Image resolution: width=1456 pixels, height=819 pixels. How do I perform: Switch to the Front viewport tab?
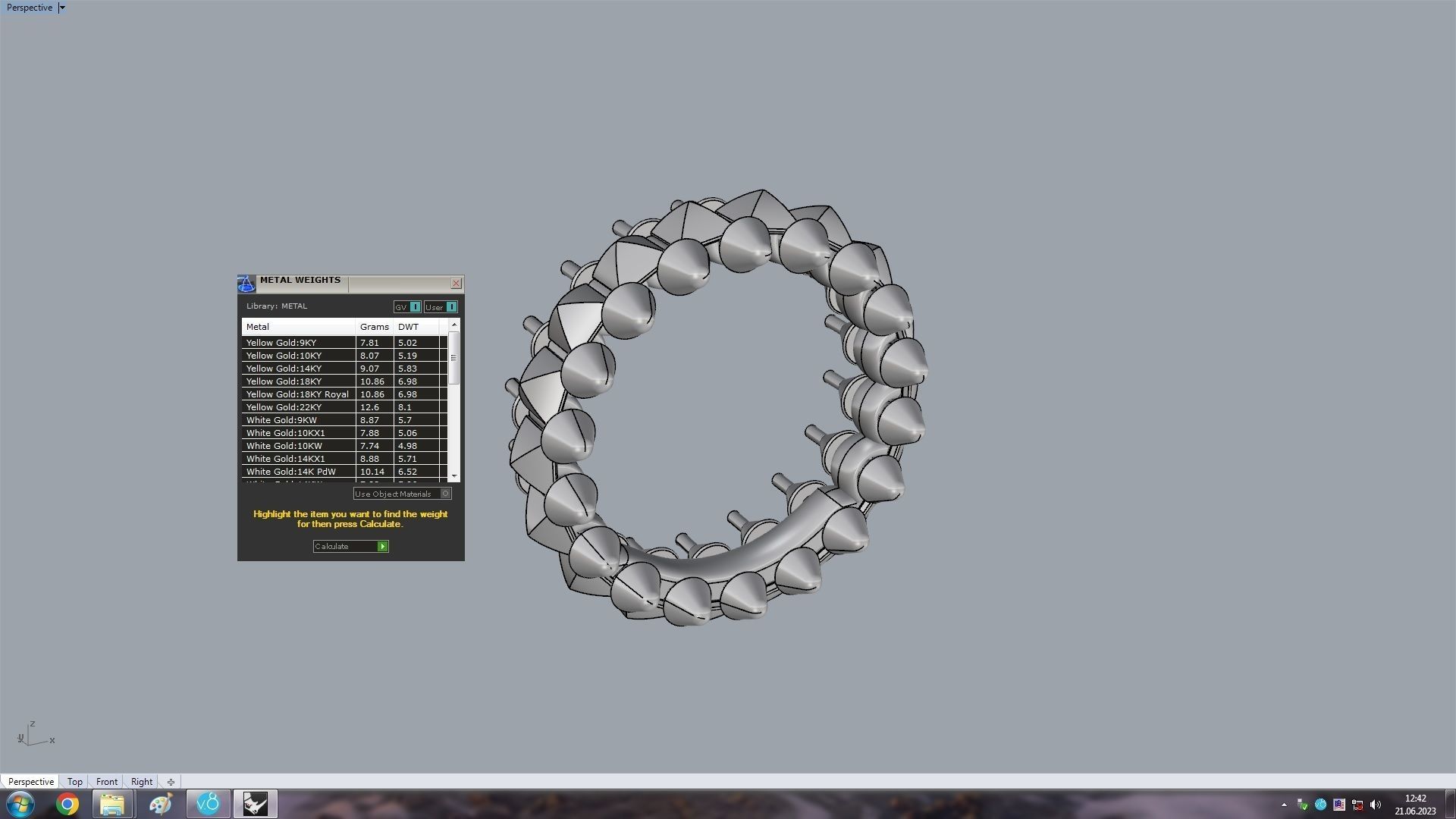click(107, 782)
